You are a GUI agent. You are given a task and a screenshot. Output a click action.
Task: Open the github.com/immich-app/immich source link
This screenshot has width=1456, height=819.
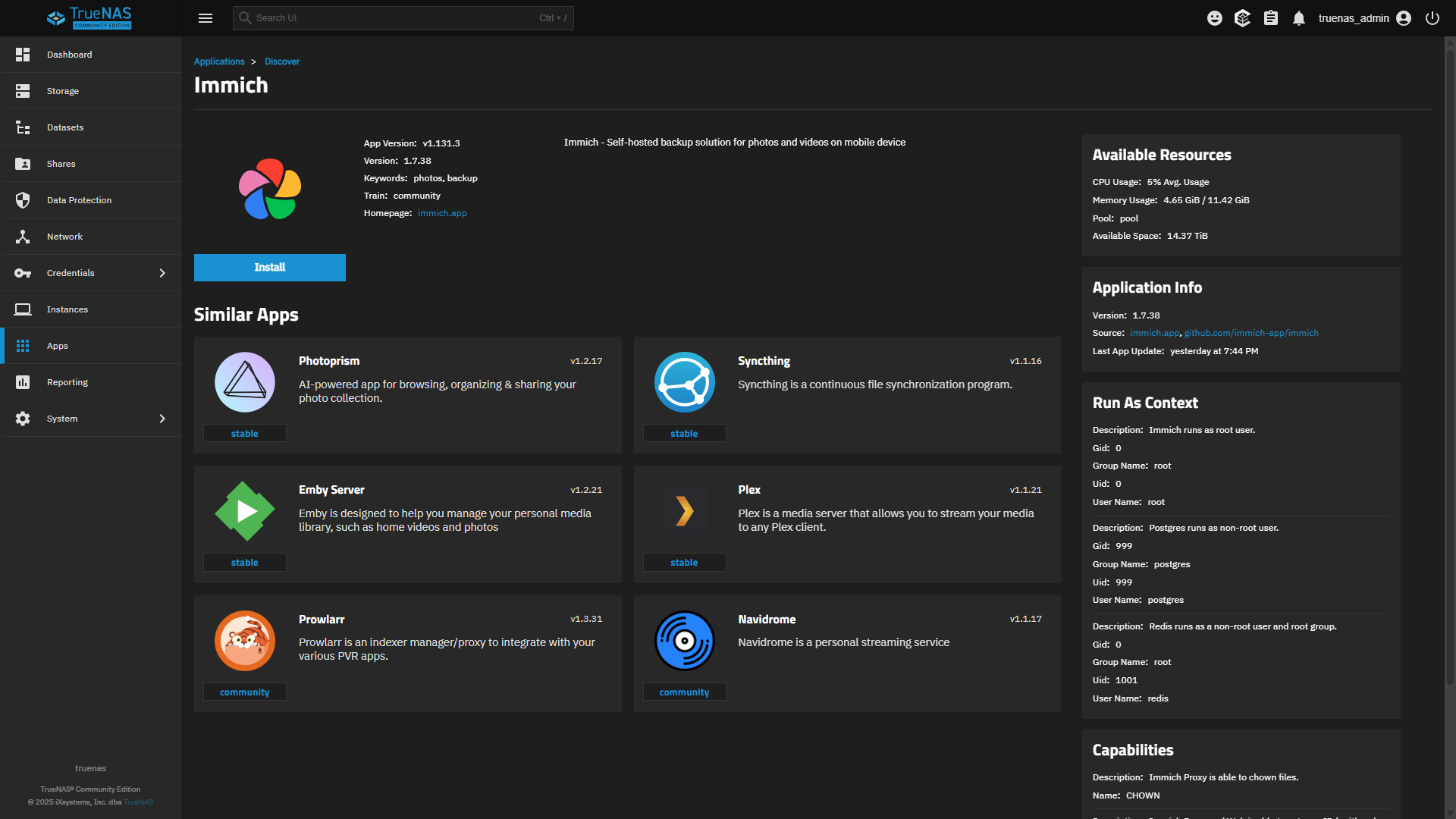pos(1251,333)
